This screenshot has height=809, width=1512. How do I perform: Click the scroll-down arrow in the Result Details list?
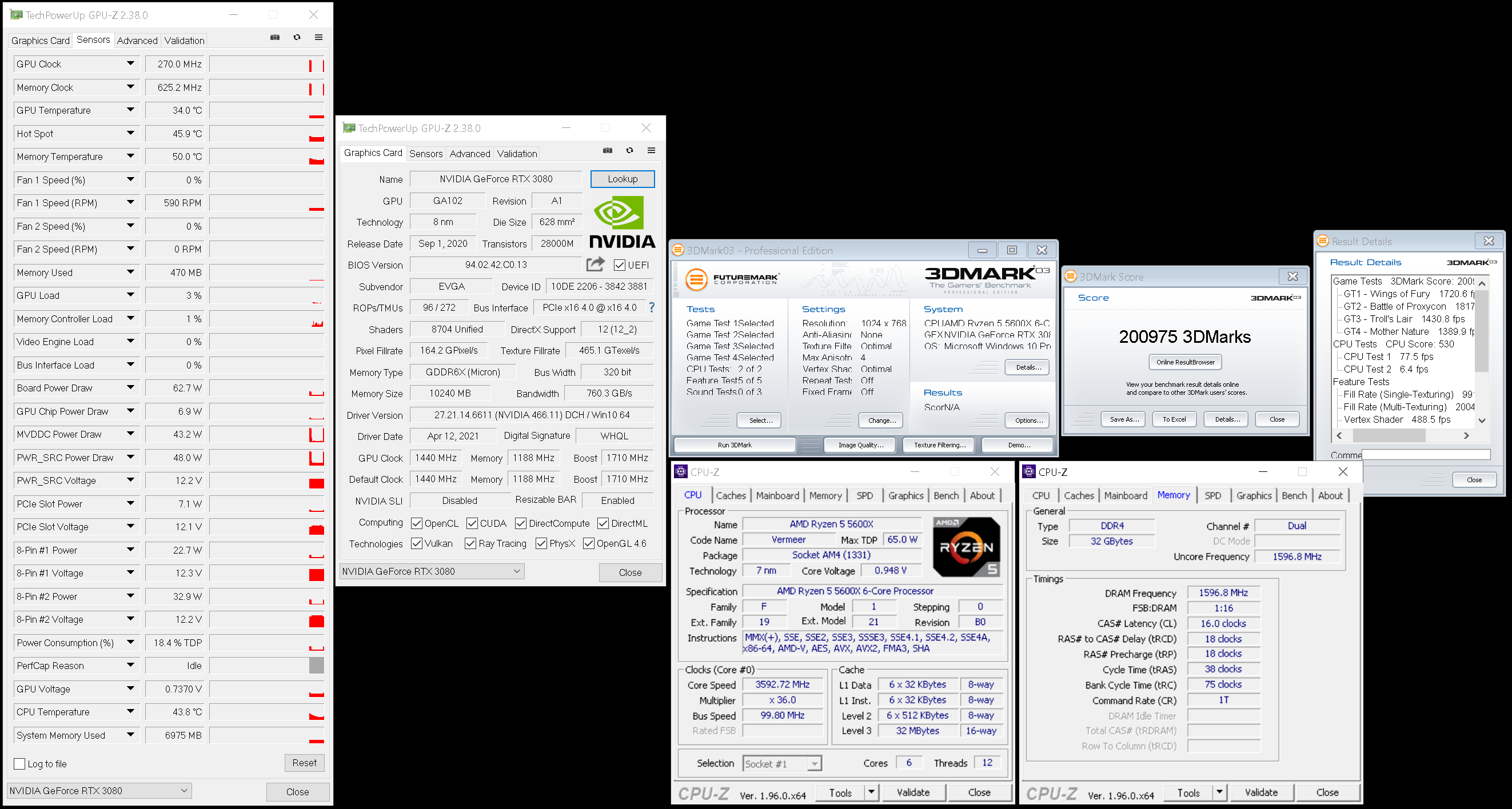1482,420
